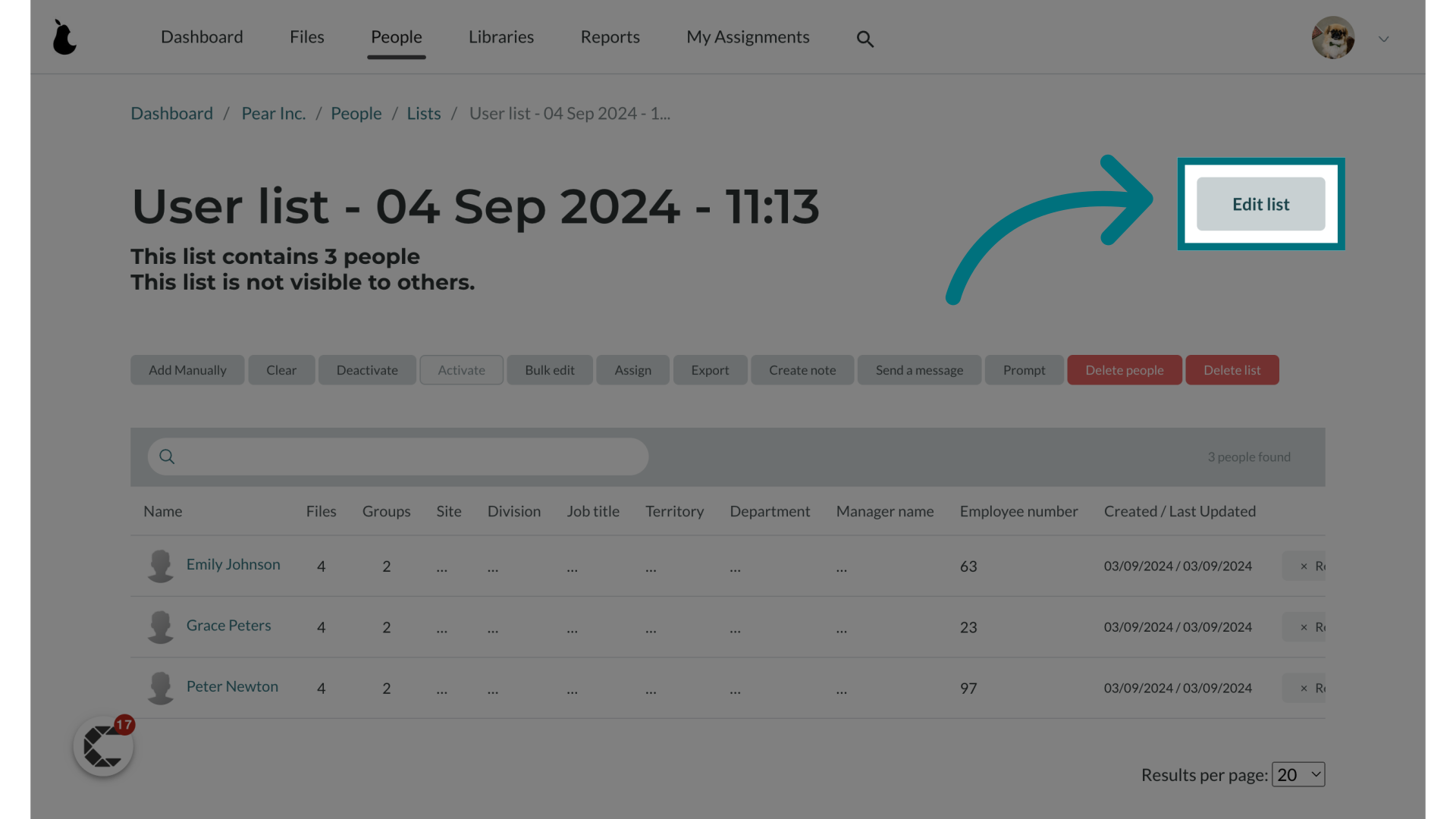Image resolution: width=1456 pixels, height=819 pixels.
Task: Click the Create note icon button
Action: coord(802,370)
